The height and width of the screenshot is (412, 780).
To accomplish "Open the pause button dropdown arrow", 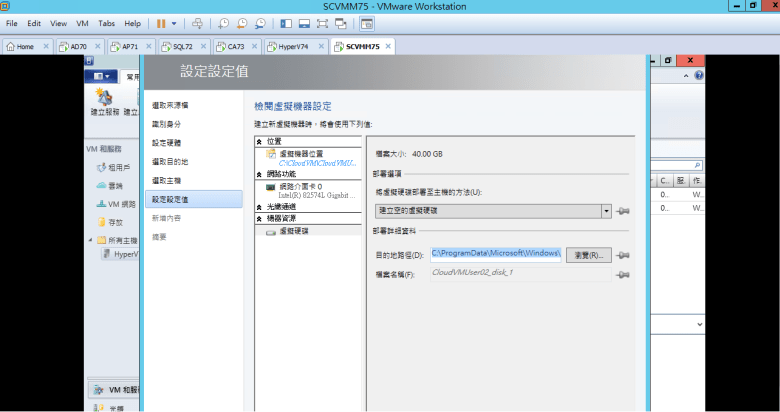I will point(174,22).
